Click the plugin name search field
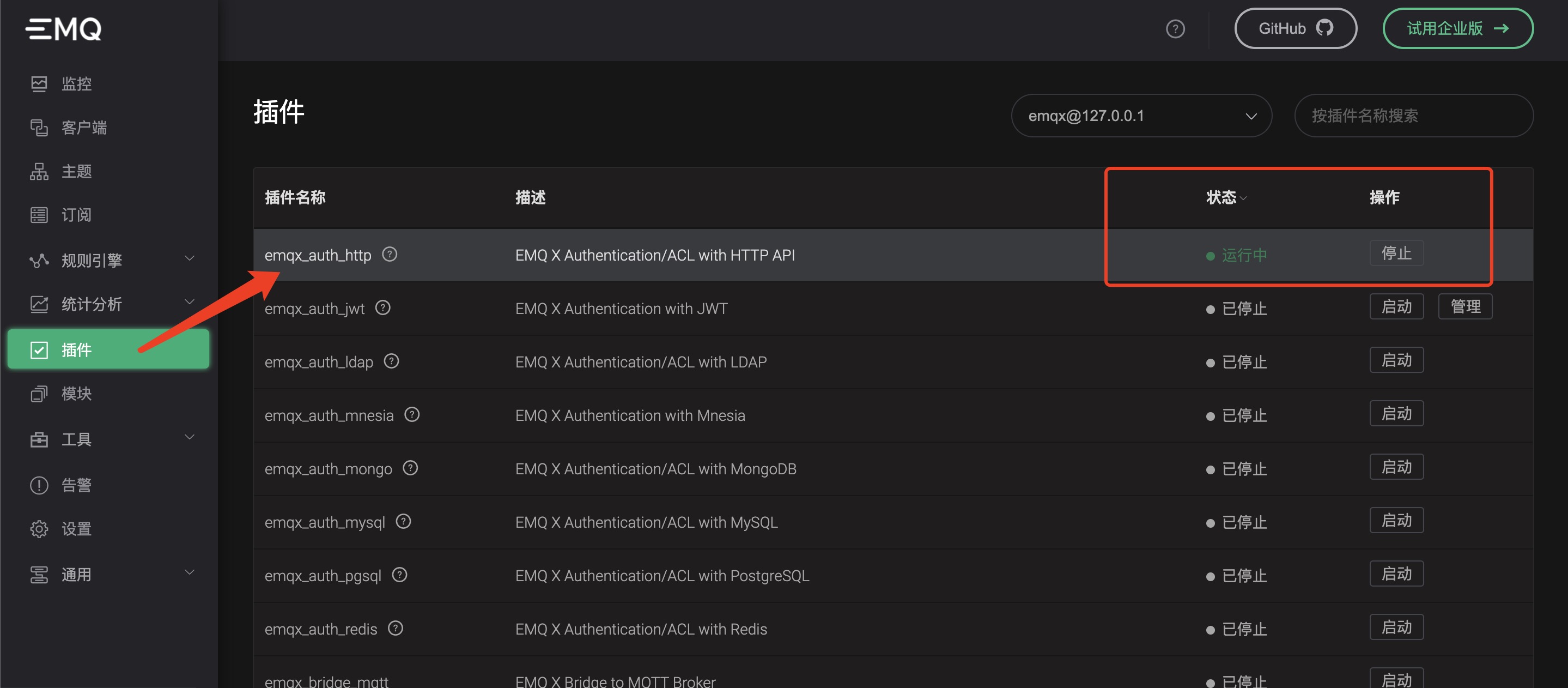 click(x=1413, y=116)
